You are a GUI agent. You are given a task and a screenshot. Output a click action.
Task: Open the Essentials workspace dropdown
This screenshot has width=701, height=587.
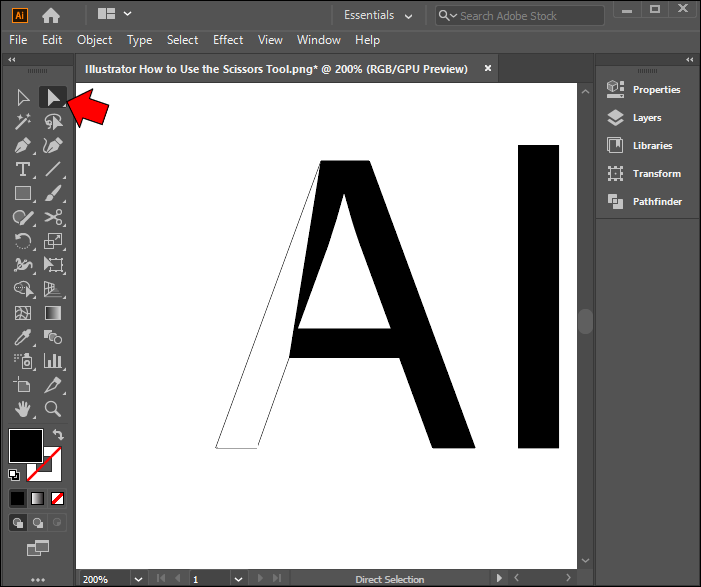point(378,15)
